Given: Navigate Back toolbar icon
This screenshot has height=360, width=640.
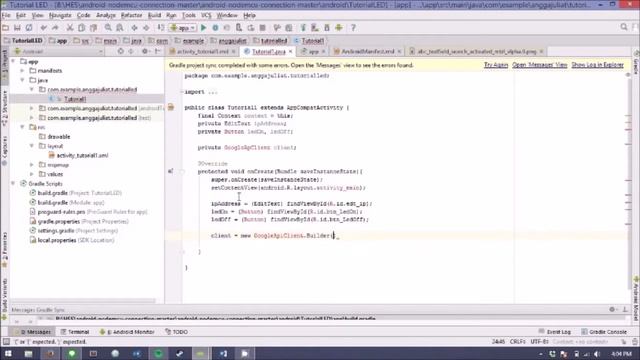Looking at the screenshot, I should coord(134,28).
